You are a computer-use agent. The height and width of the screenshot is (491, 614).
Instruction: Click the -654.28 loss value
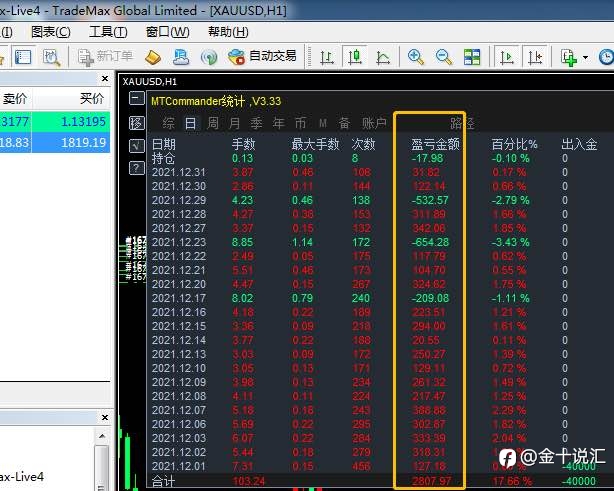[x=430, y=242]
